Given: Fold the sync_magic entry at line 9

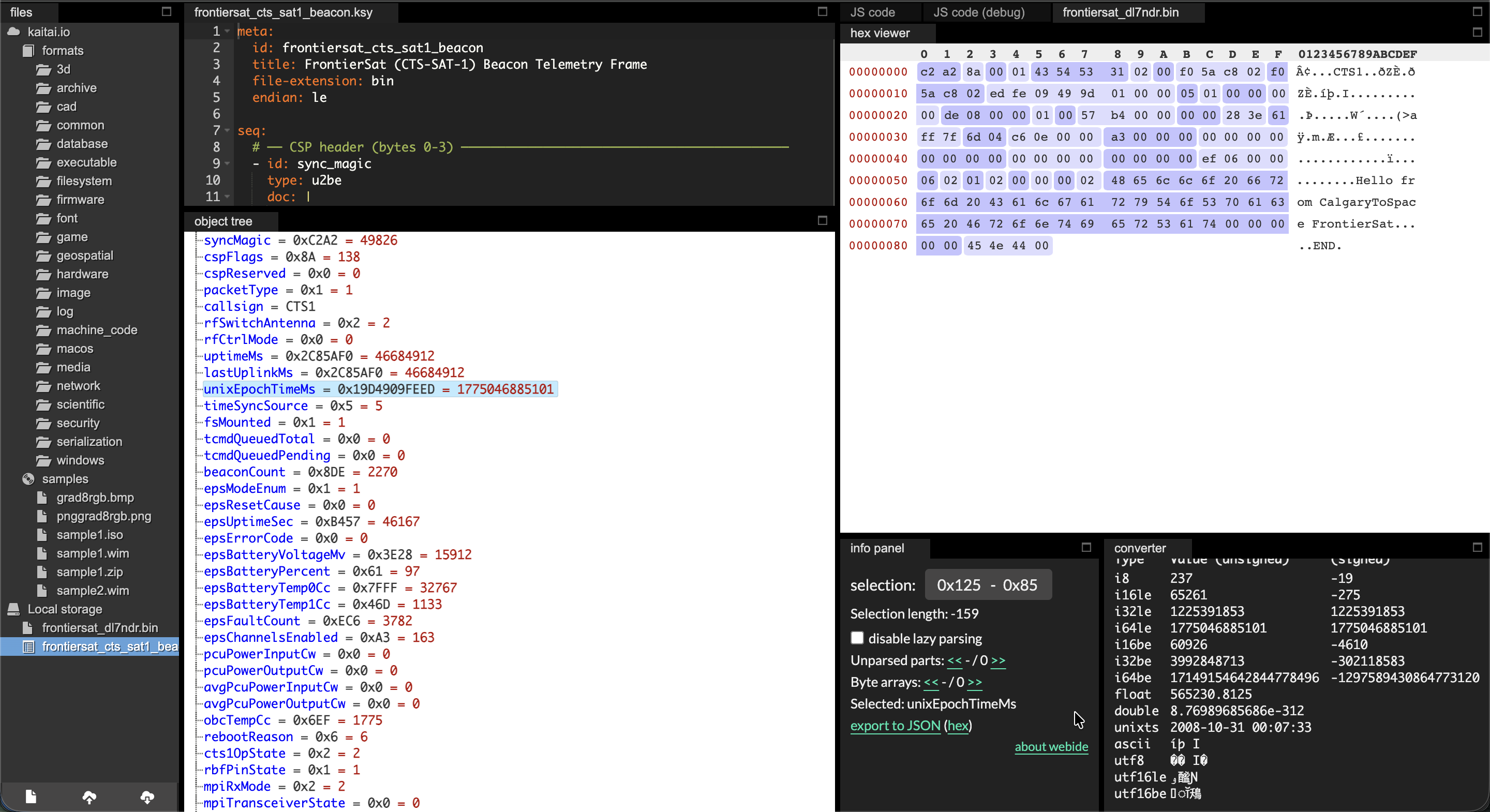Looking at the screenshot, I should 227,163.
